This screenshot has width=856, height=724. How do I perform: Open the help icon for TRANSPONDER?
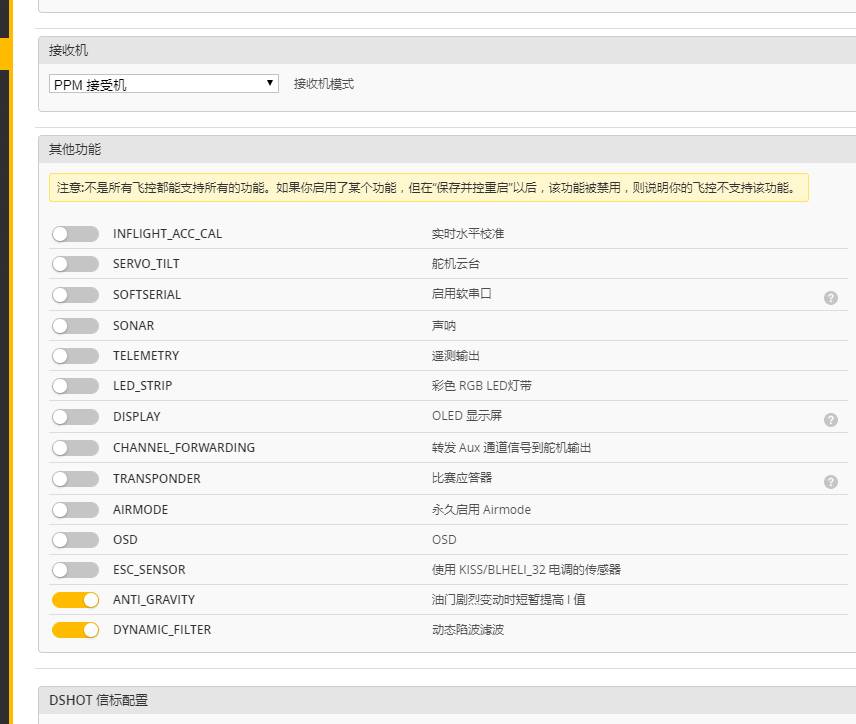pyautogui.click(x=830, y=482)
